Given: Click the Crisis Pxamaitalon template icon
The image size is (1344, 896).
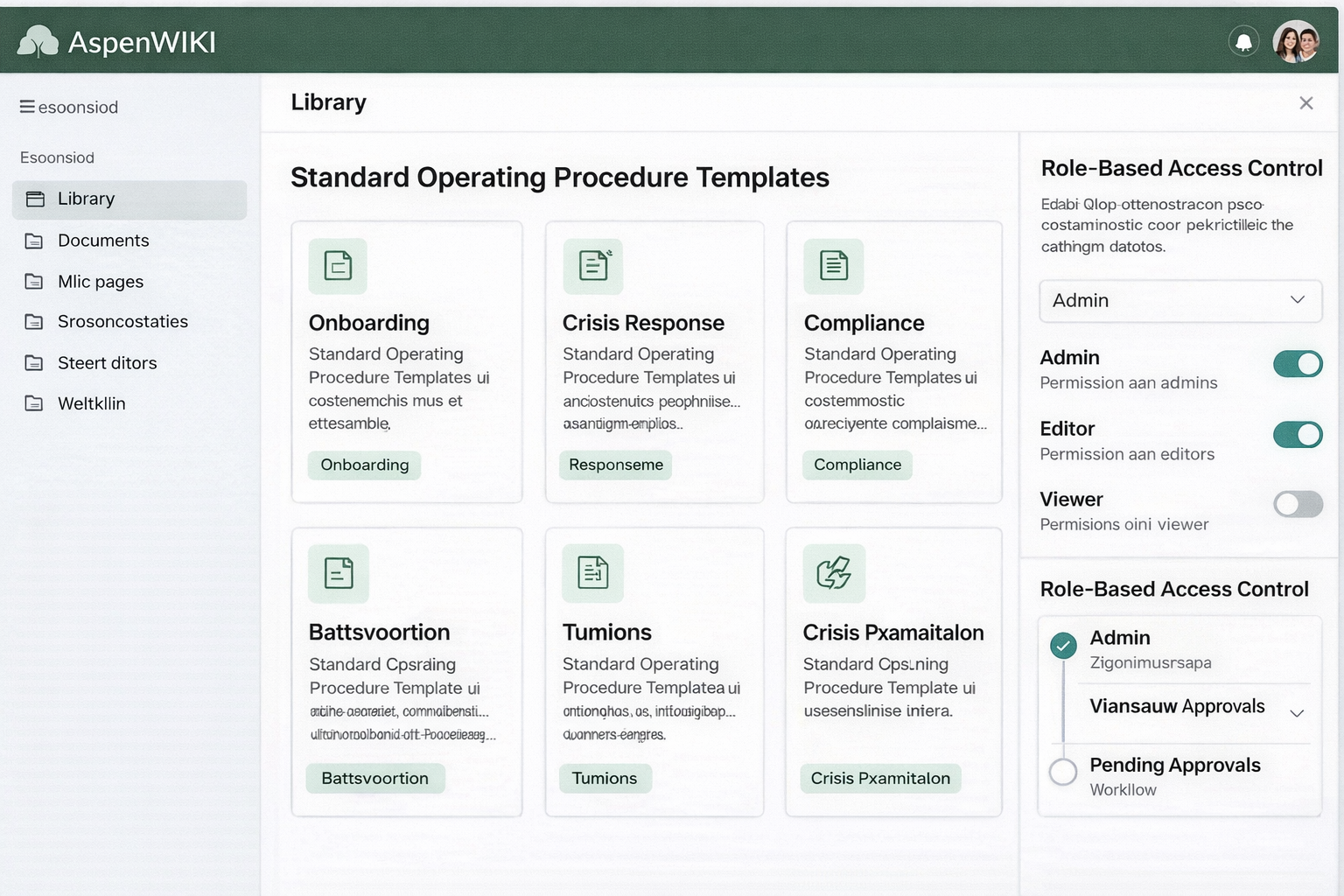Looking at the screenshot, I should [834, 573].
